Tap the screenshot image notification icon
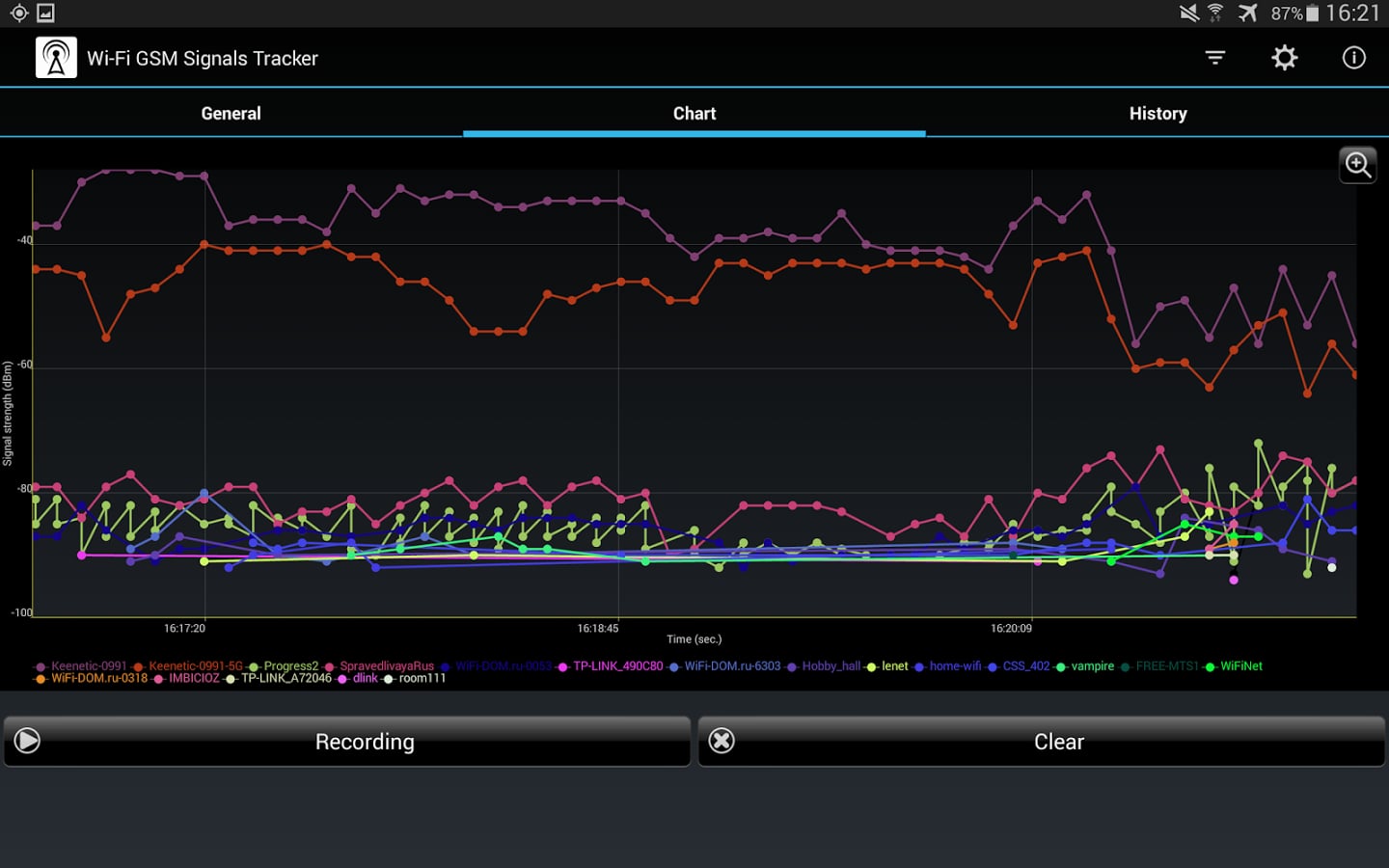This screenshot has height=868, width=1389. 45,14
